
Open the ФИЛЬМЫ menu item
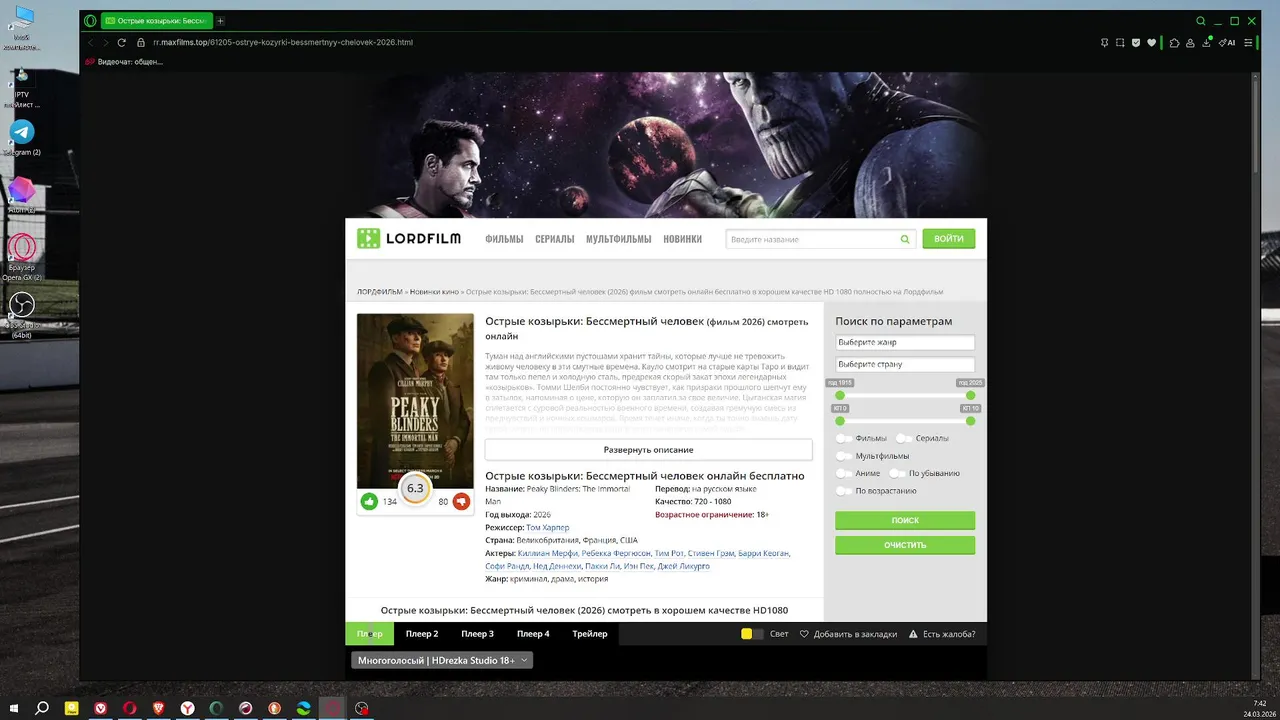tap(504, 239)
